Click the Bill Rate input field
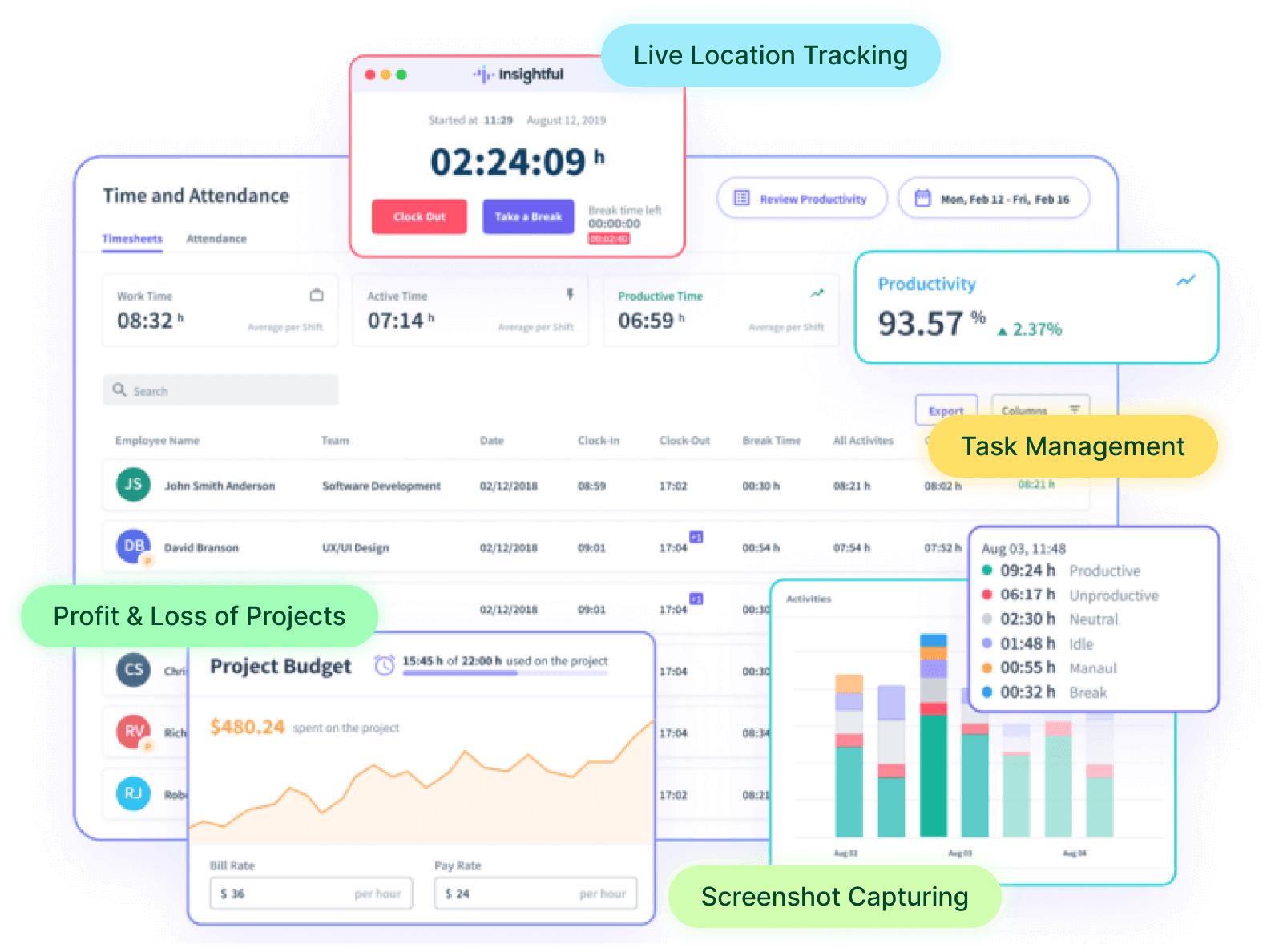 (311, 894)
